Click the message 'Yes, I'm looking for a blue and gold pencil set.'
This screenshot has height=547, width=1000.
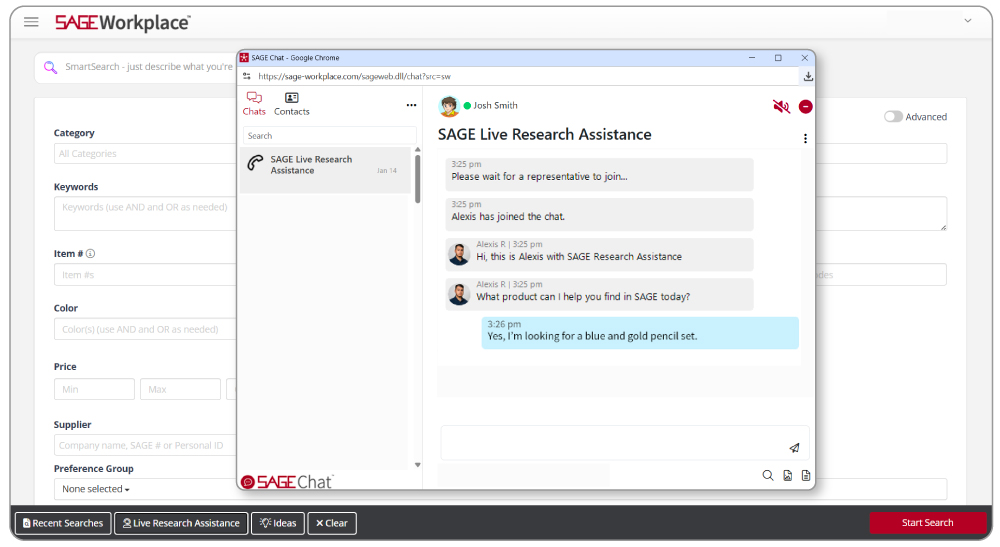pos(640,333)
